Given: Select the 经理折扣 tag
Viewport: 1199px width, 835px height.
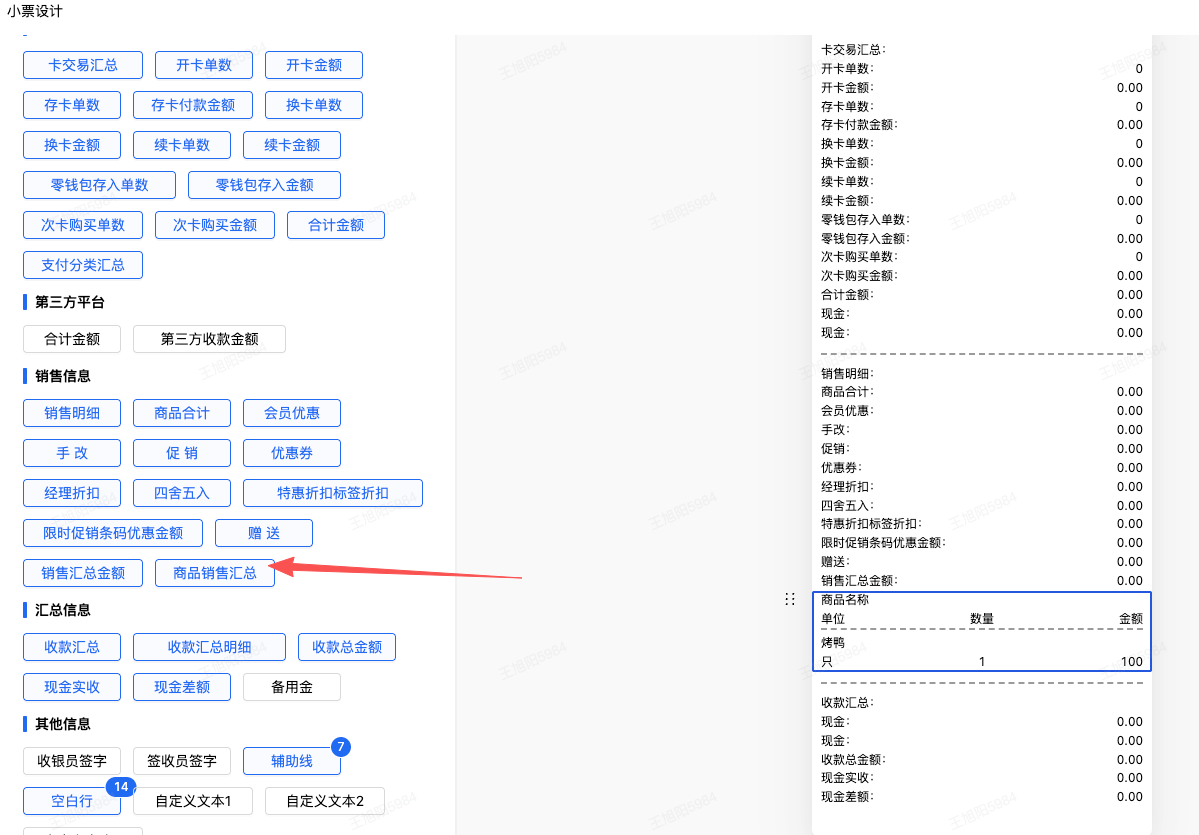Looking at the screenshot, I should pyautogui.click(x=72, y=493).
